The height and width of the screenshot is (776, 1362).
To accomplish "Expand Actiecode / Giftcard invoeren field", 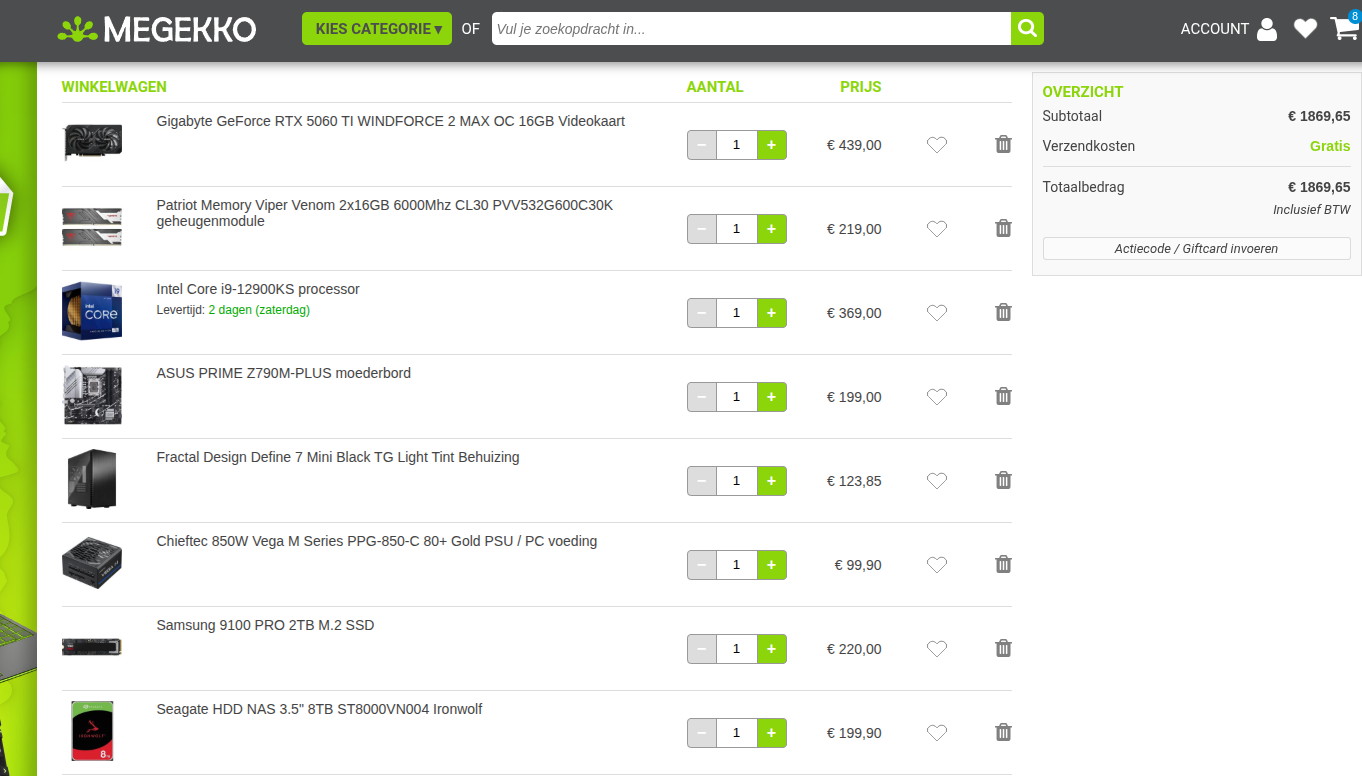I will coord(1196,249).
